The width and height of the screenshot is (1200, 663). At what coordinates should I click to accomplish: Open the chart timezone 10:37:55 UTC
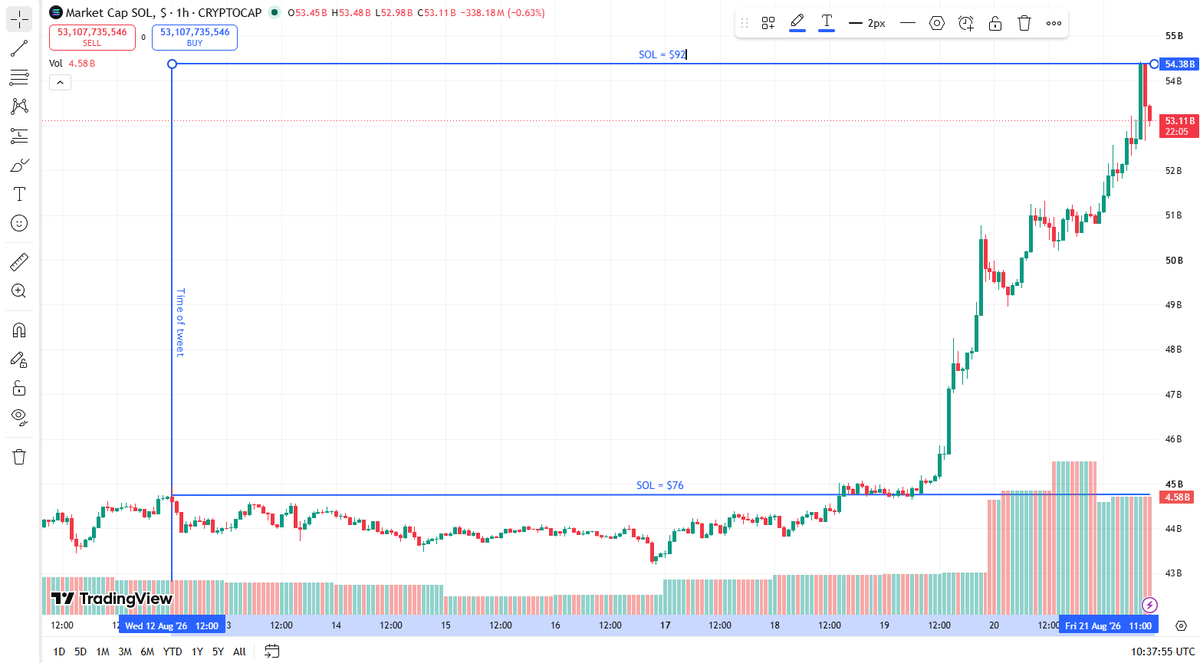point(1161,651)
